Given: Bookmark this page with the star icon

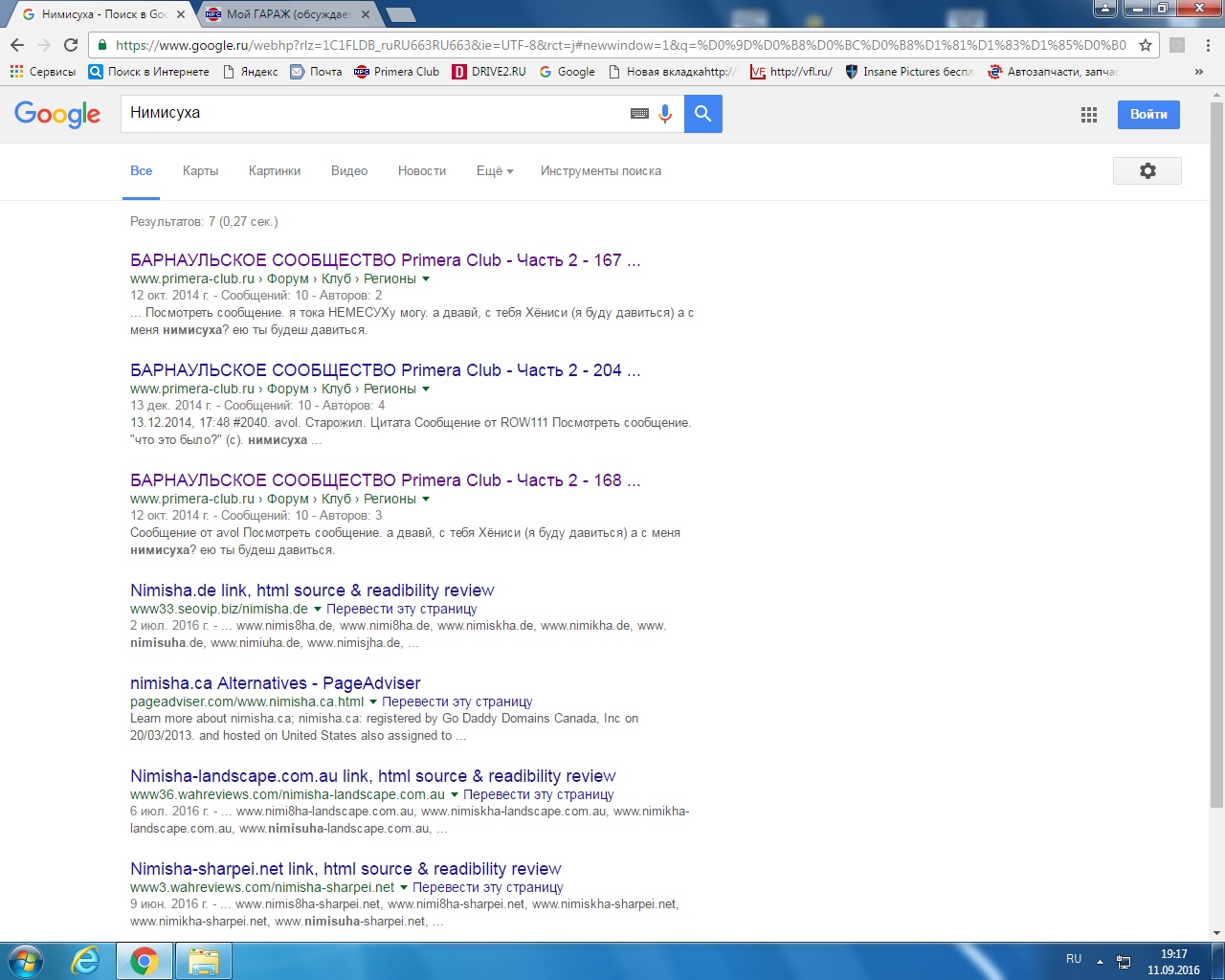Looking at the screenshot, I should click(1145, 45).
